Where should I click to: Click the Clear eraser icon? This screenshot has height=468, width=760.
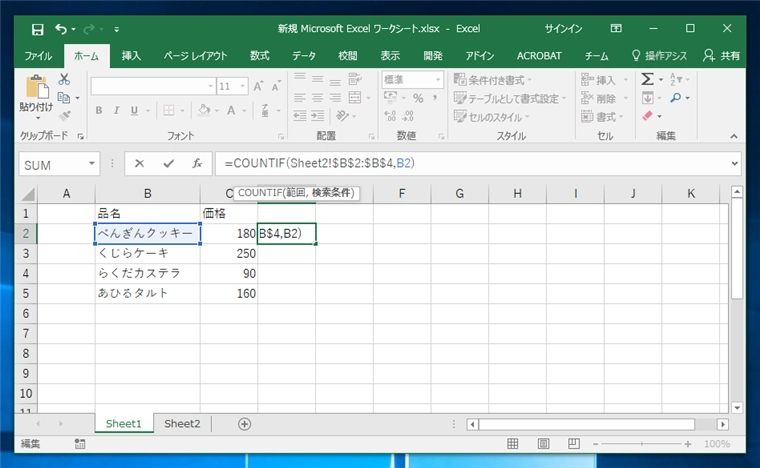(x=647, y=116)
